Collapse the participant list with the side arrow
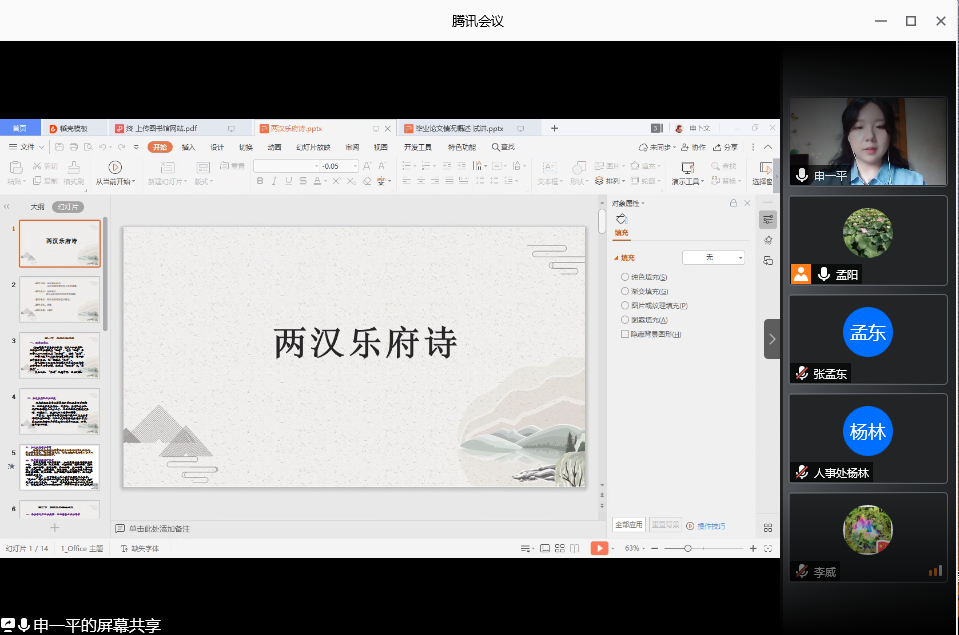This screenshot has height=635, width=959. click(772, 339)
